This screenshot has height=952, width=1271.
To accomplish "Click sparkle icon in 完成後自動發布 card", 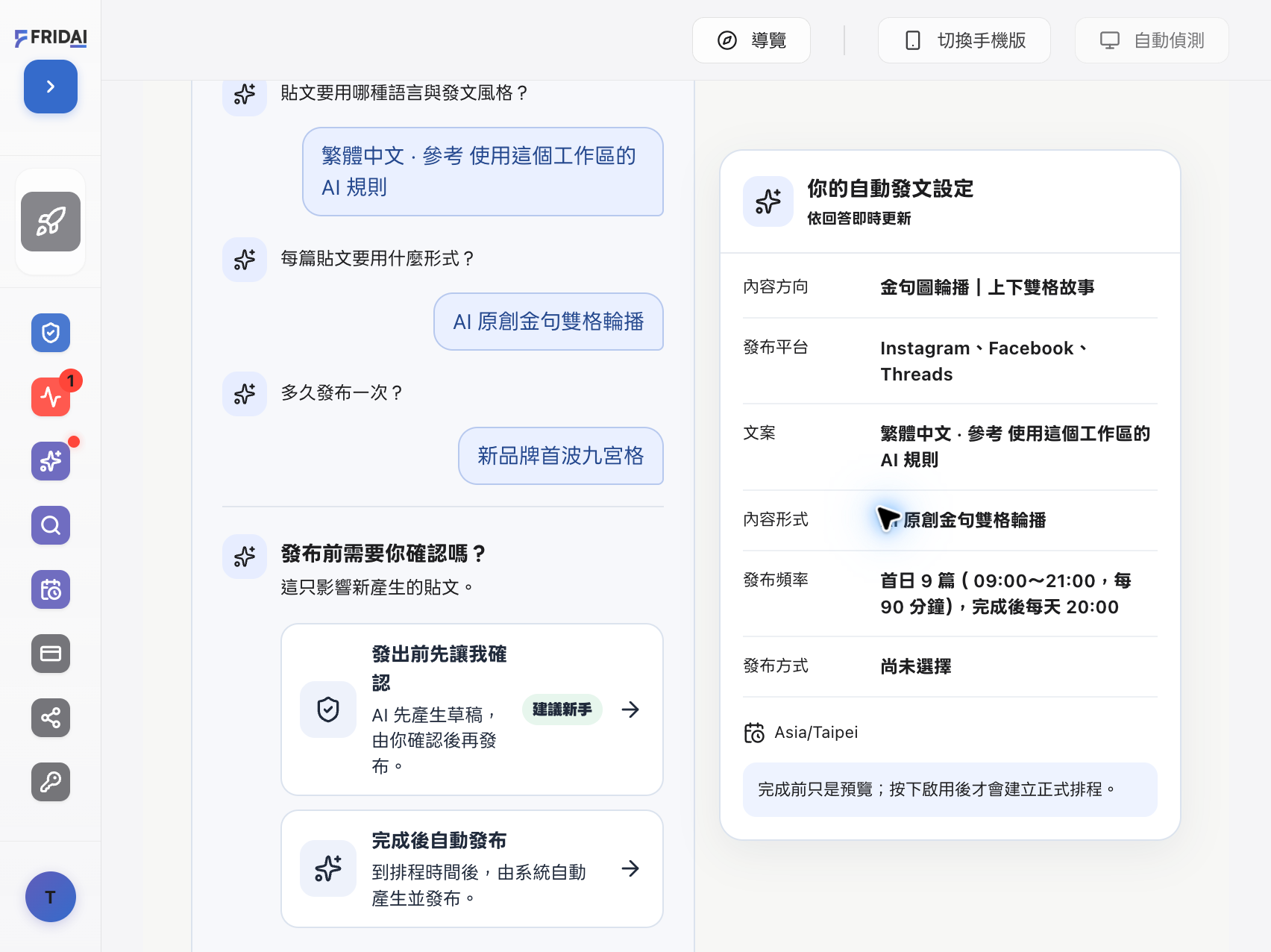I will 328,868.
